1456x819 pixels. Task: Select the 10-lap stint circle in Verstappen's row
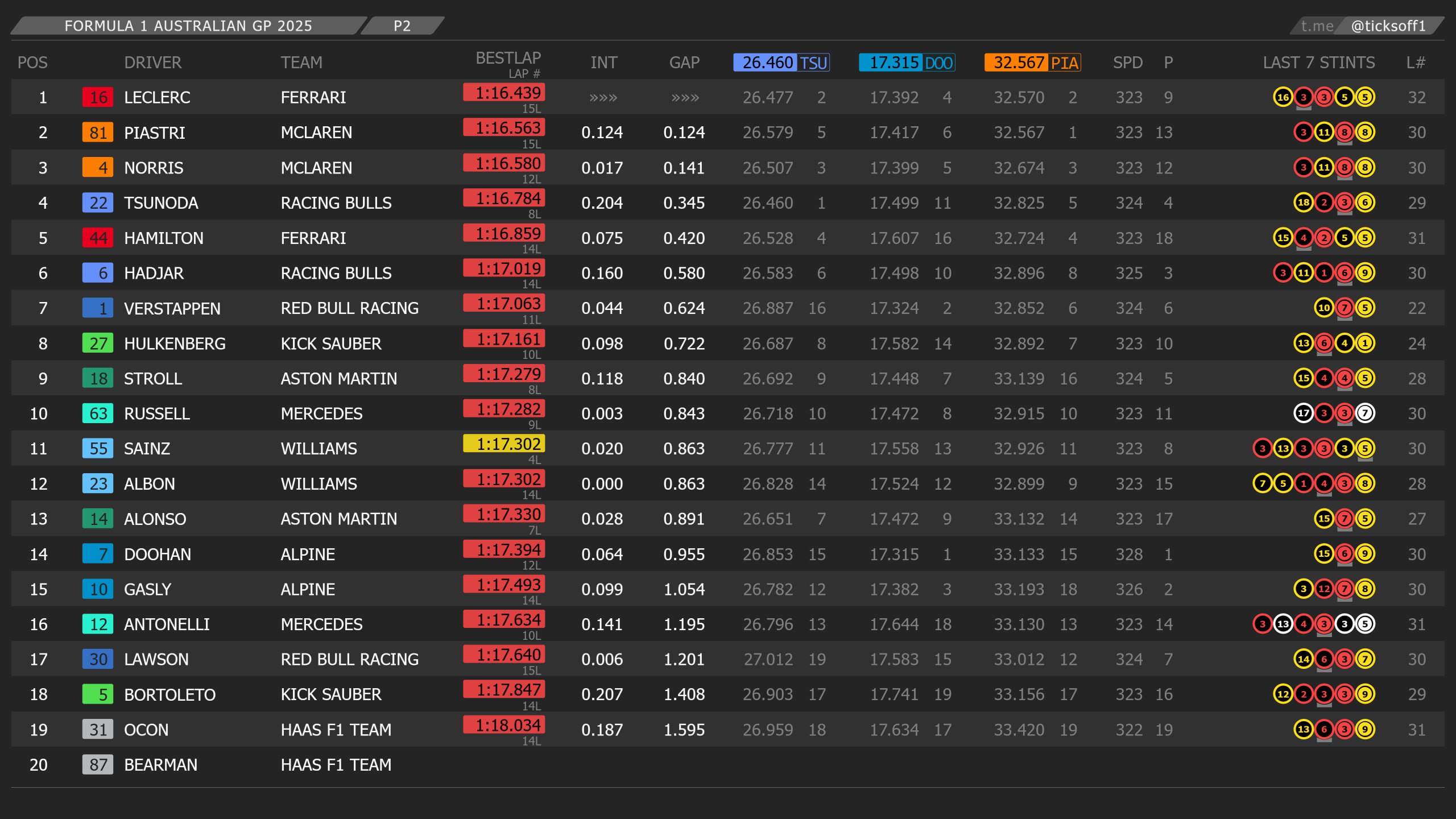(1324, 308)
